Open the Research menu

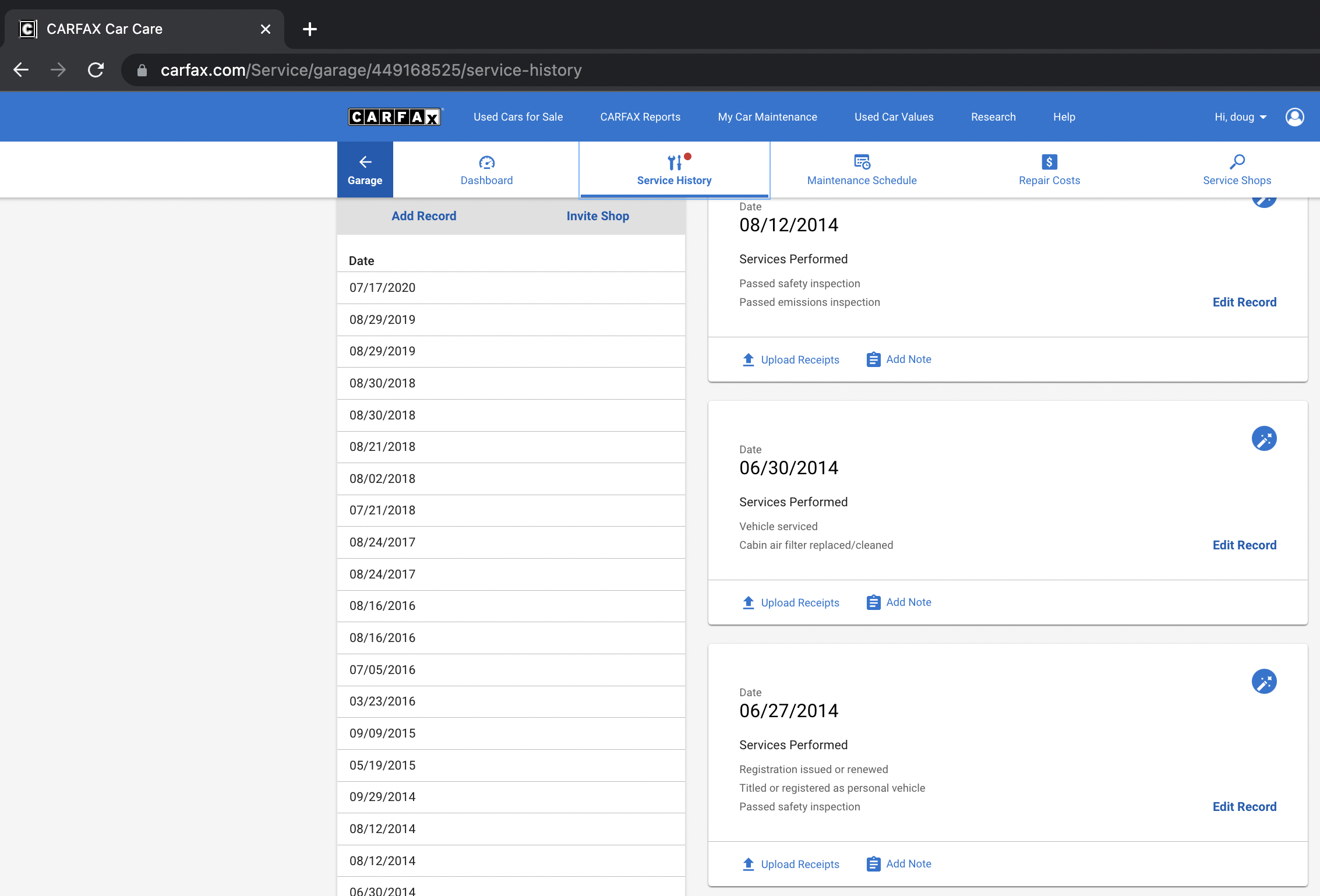993,117
